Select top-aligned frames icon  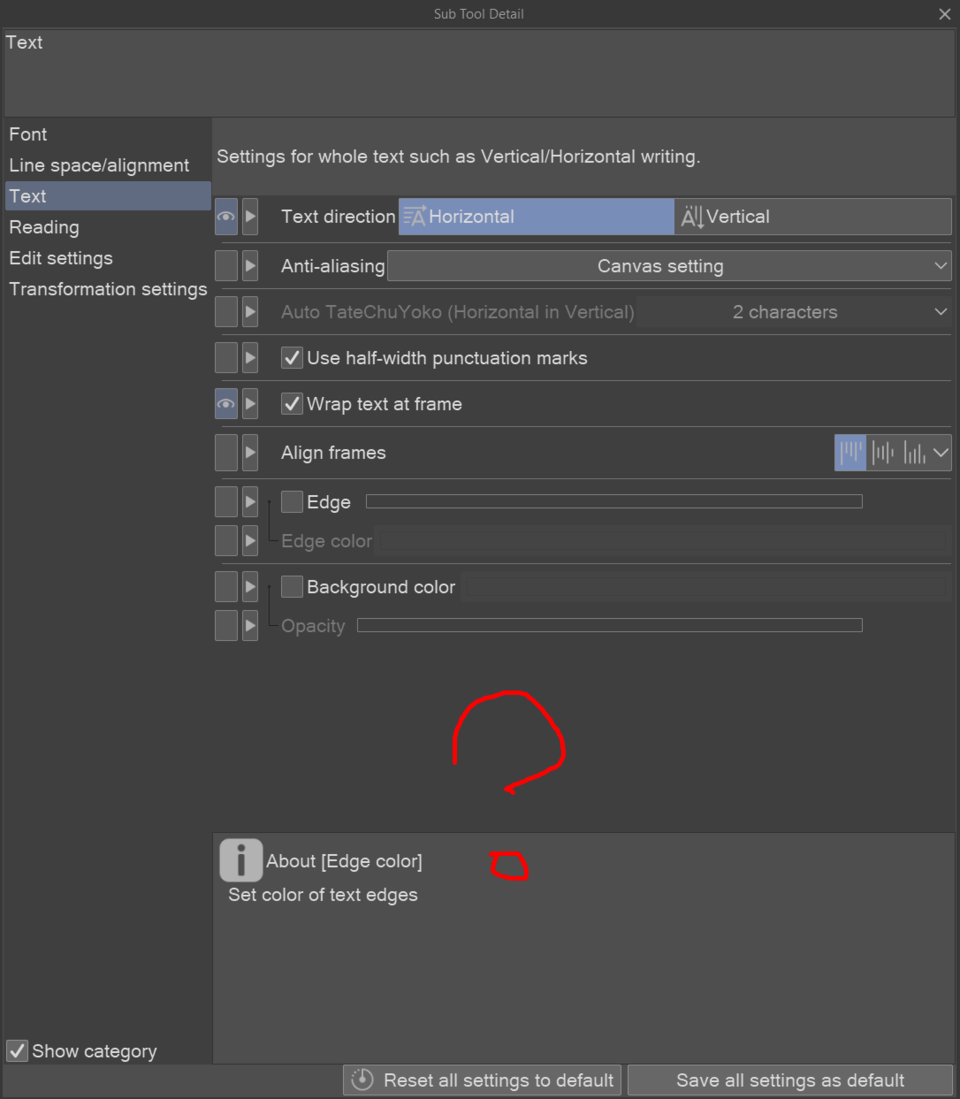pyautogui.click(x=851, y=453)
